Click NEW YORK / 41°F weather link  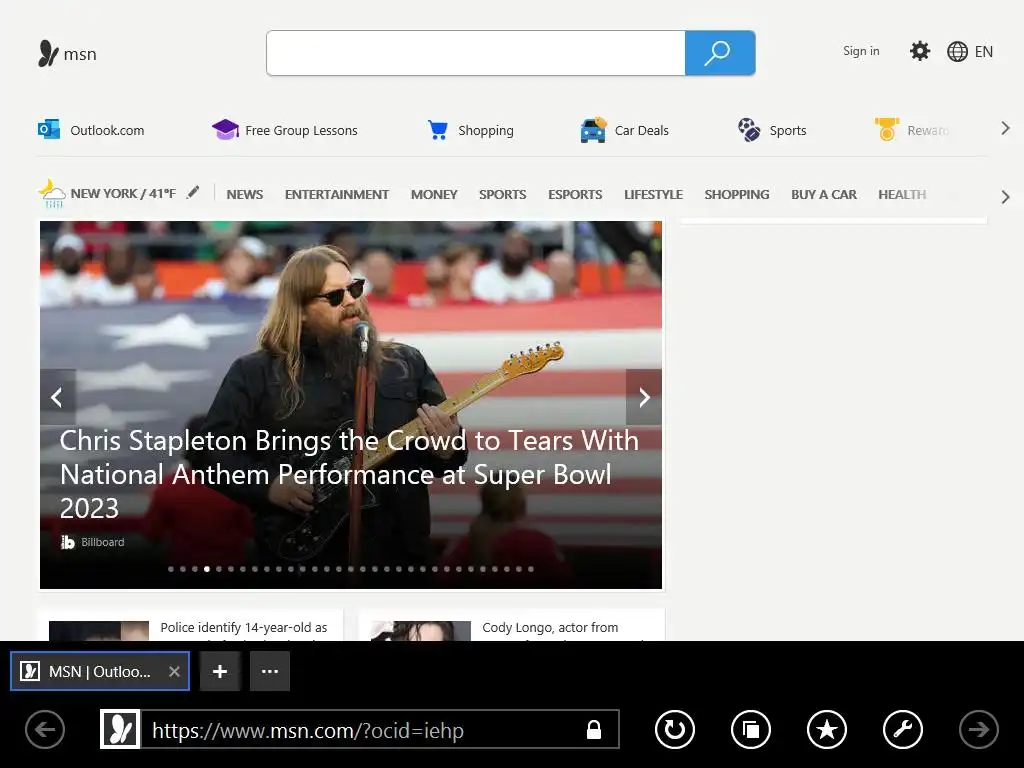point(123,193)
